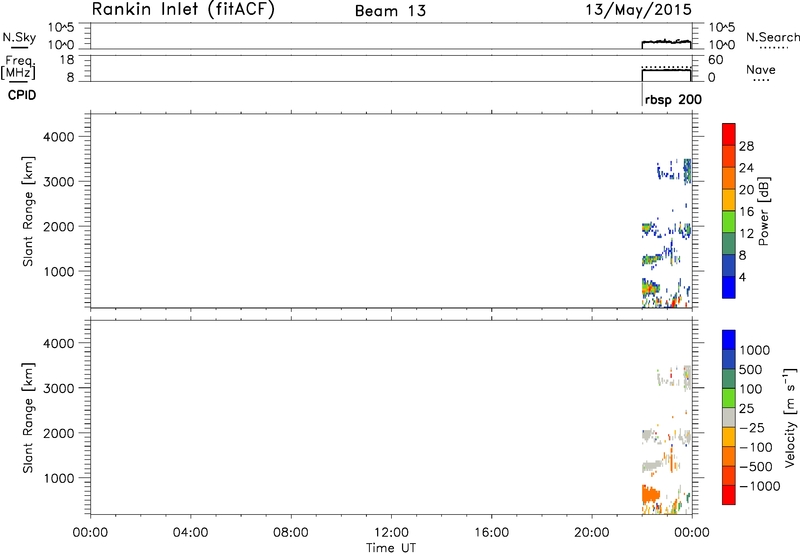Select the 'Beam 13' heading

point(390,11)
